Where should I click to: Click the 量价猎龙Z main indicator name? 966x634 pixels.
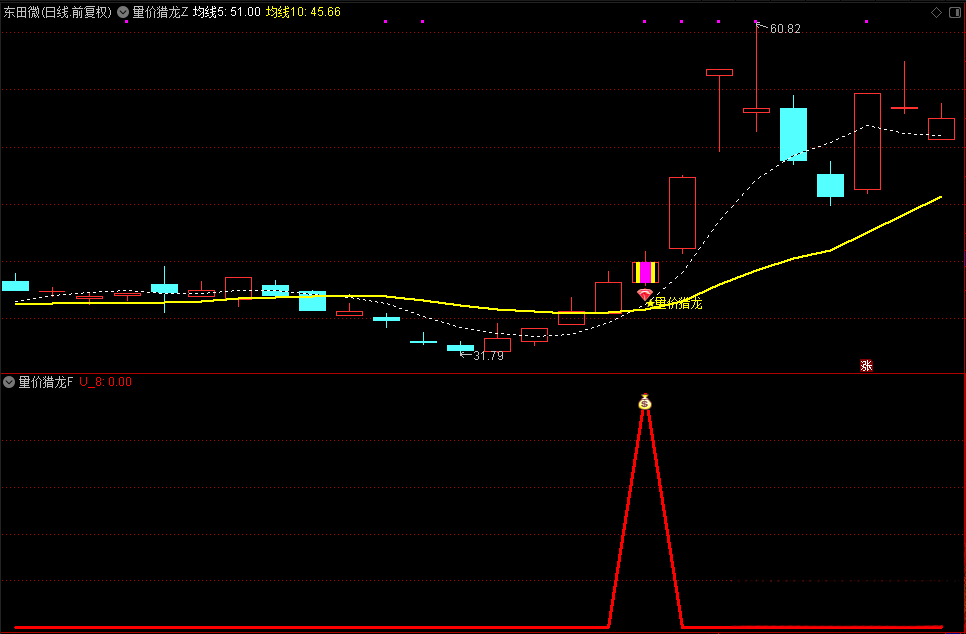pyautogui.click(x=160, y=12)
